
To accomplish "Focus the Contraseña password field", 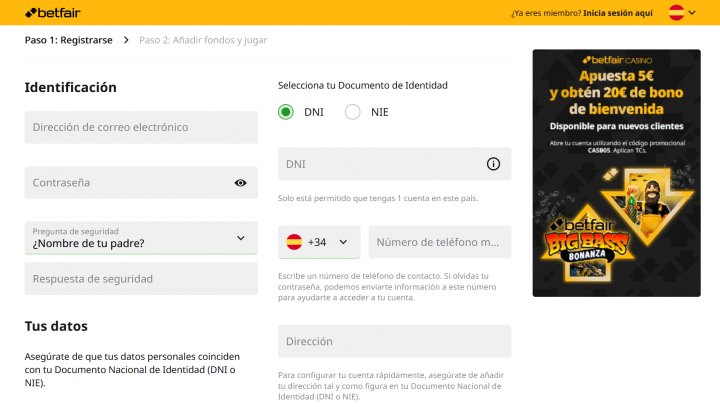I will click(141, 183).
